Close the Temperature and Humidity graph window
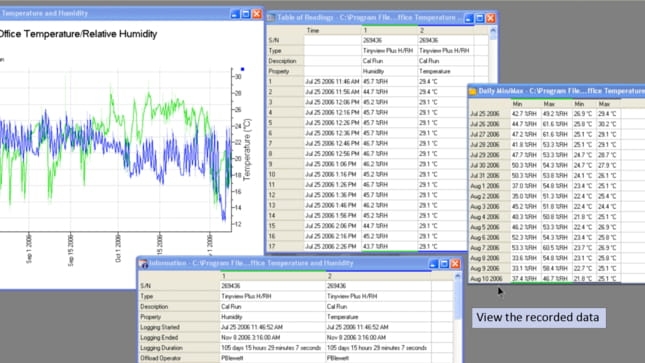 point(258,14)
